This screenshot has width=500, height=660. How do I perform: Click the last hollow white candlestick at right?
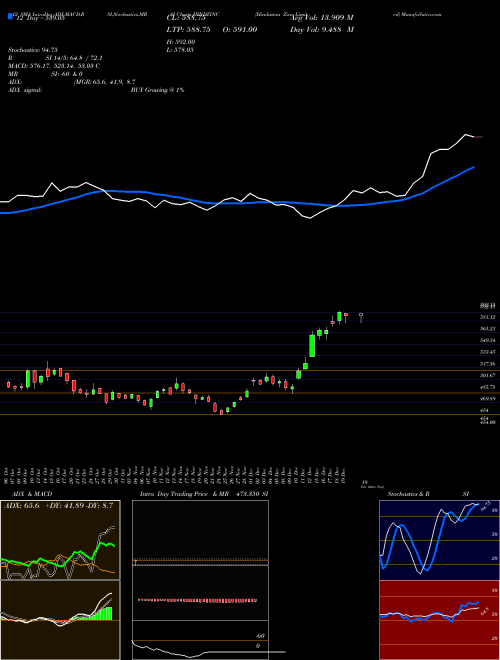(361, 317)
